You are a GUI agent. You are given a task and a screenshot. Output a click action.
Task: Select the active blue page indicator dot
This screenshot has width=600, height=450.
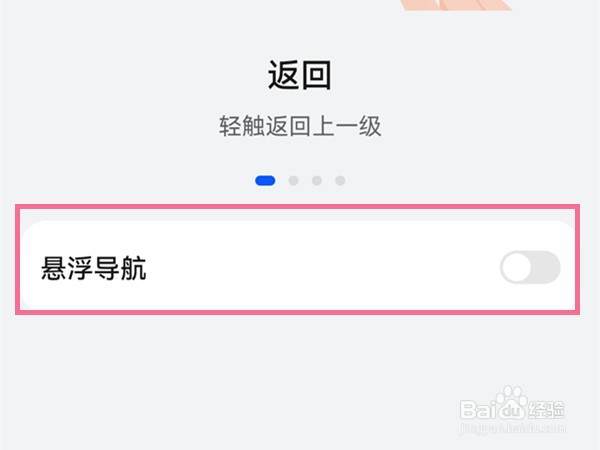coord(265,181)
